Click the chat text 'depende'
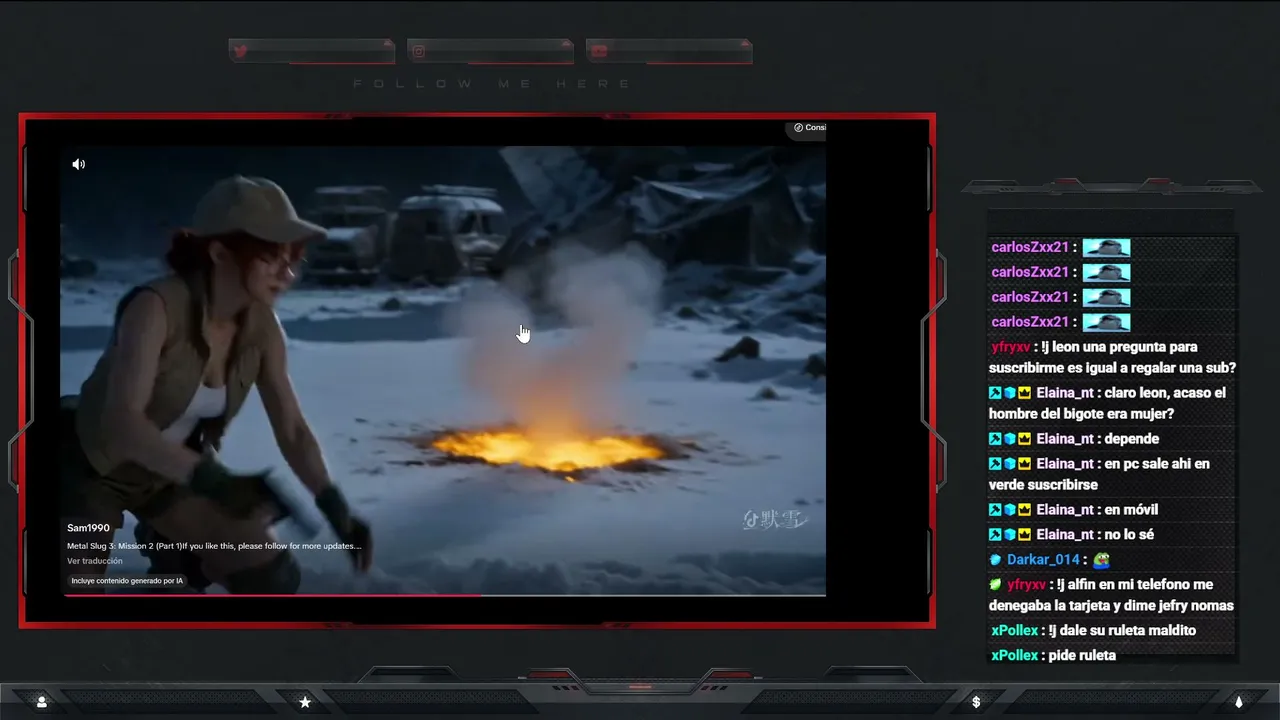 click(x=1131, y=439)
